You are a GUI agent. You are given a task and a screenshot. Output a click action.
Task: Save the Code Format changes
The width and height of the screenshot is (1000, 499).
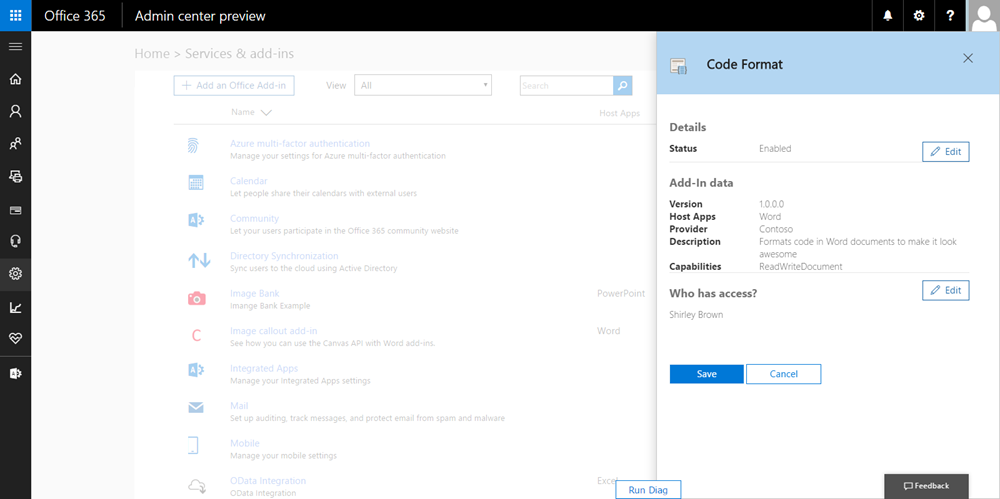(x=707, y=374)
